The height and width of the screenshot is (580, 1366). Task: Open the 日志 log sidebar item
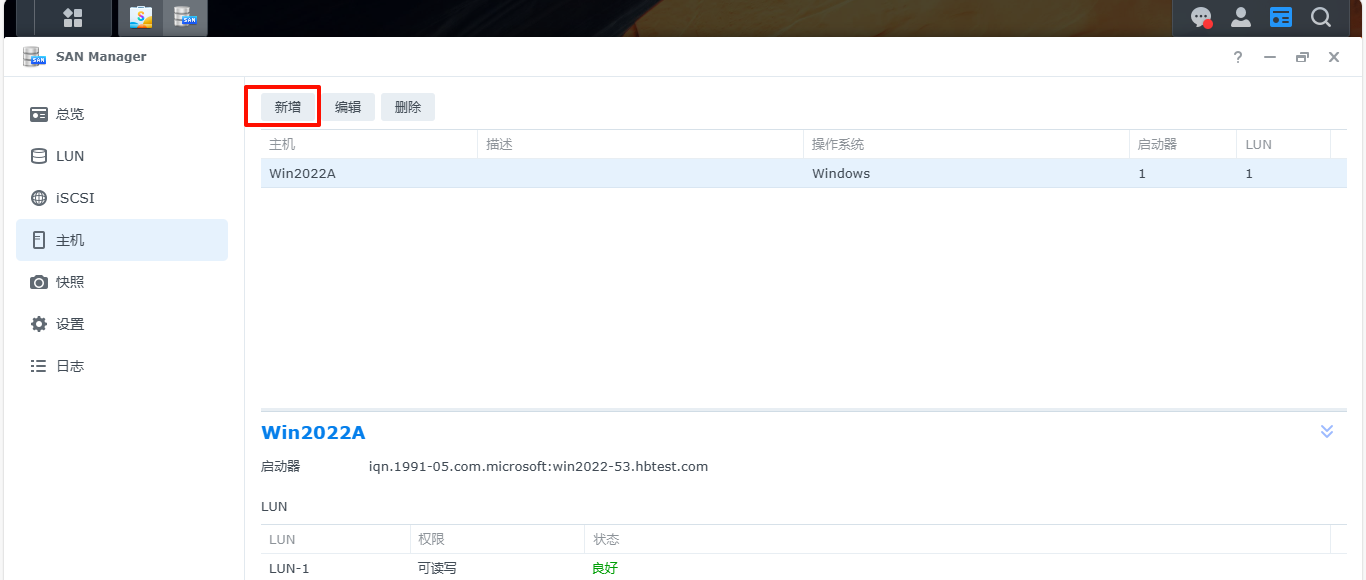coord(70,366)
